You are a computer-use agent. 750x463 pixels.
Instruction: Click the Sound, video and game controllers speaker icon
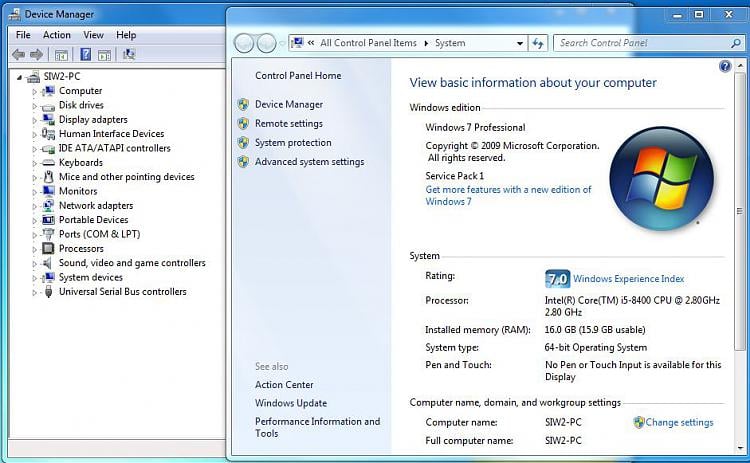pyautogui.click(x=47, y=263)
